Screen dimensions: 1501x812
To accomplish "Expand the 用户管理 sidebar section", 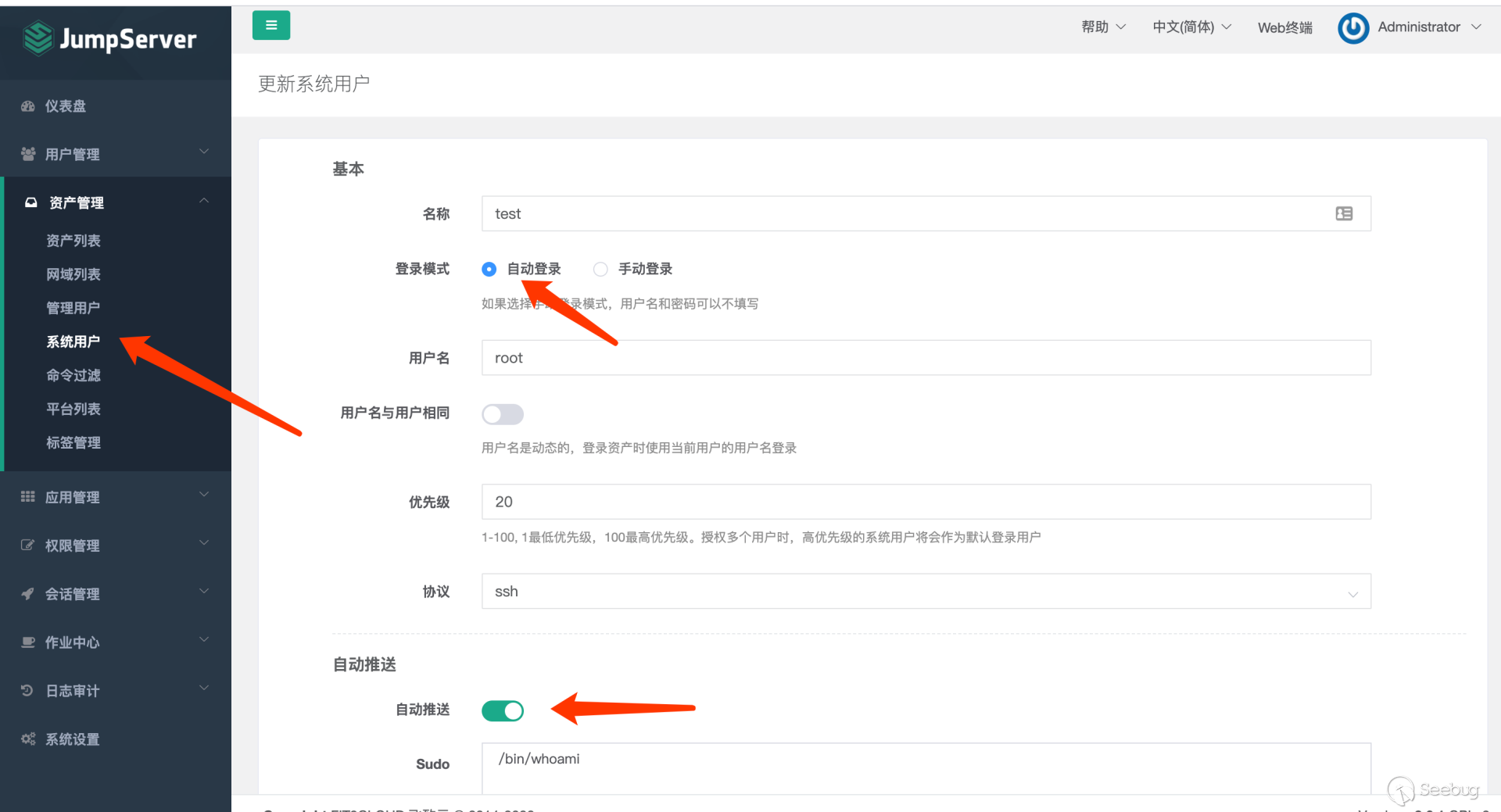I will (x=116, y=154).
